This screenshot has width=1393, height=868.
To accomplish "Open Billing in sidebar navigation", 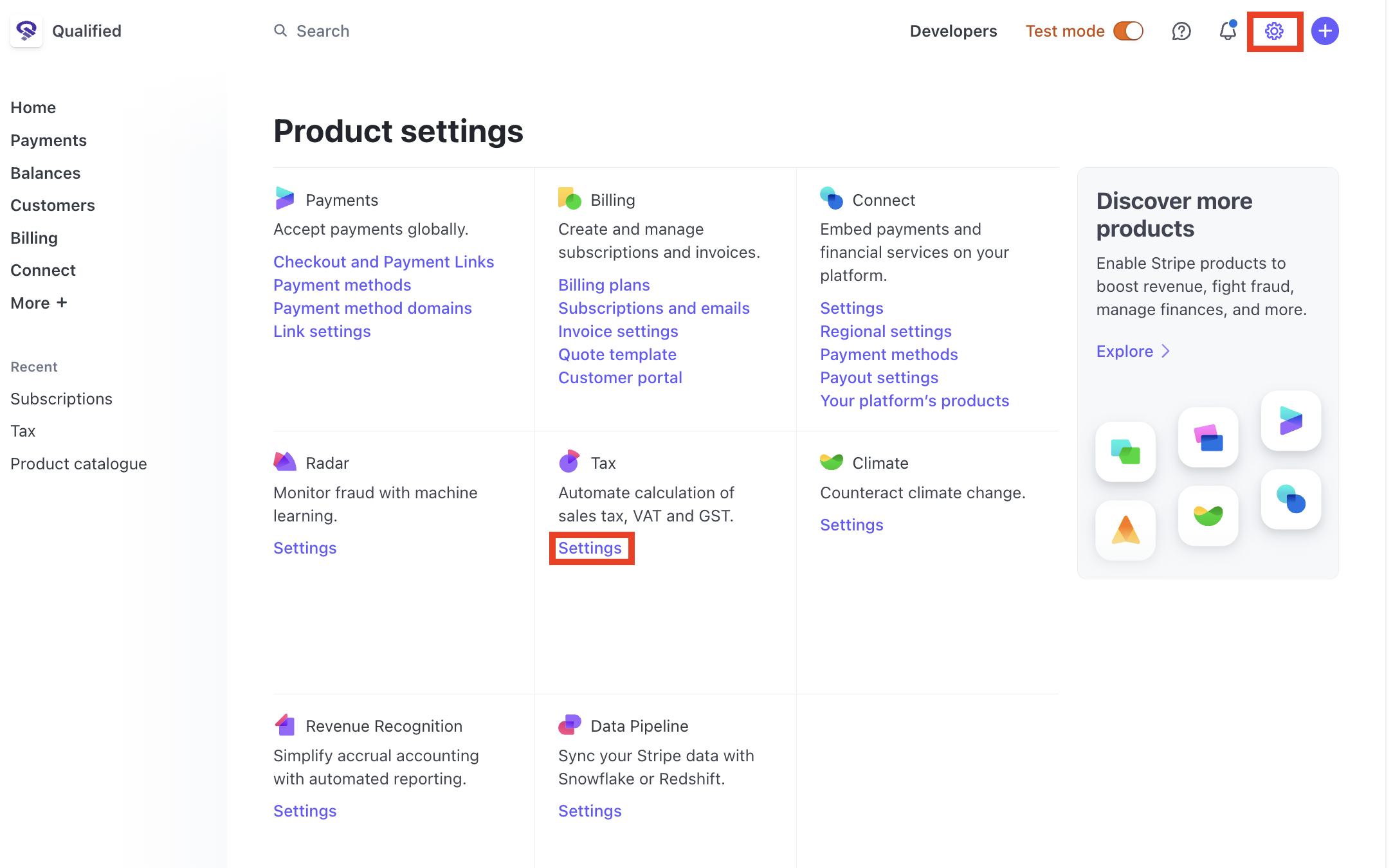I will coord(34,238).
